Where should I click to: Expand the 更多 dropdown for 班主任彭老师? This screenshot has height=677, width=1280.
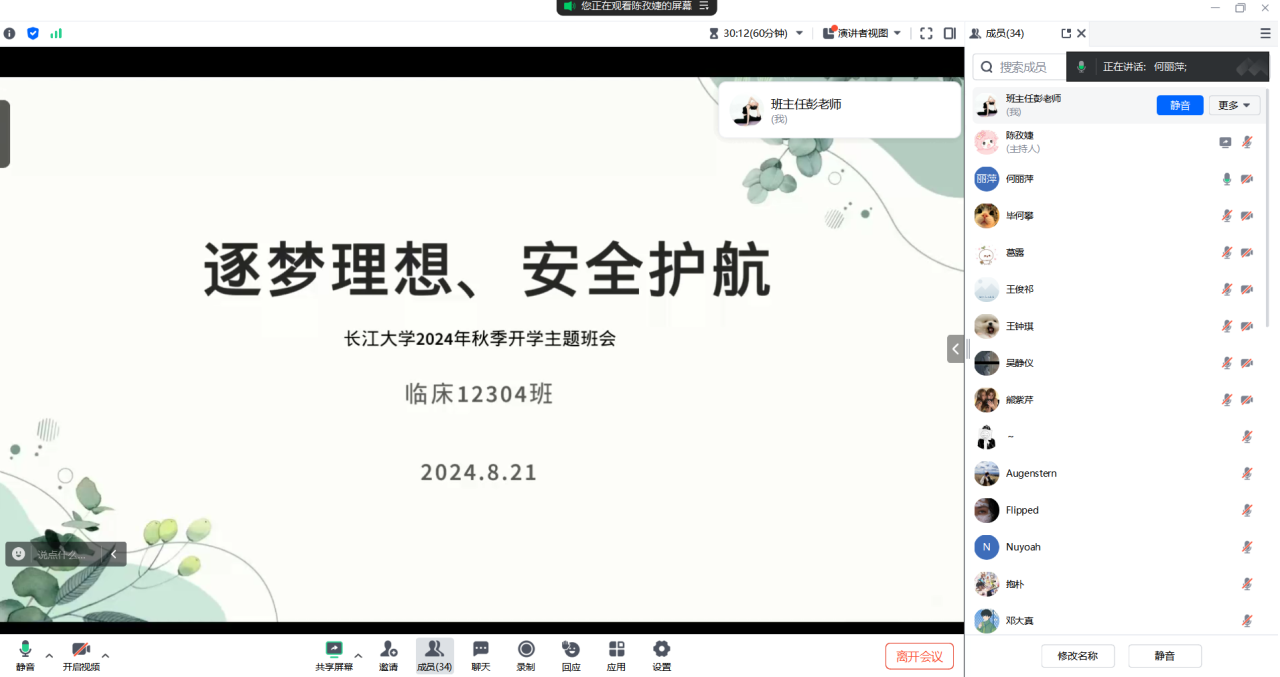(1234, 105)
